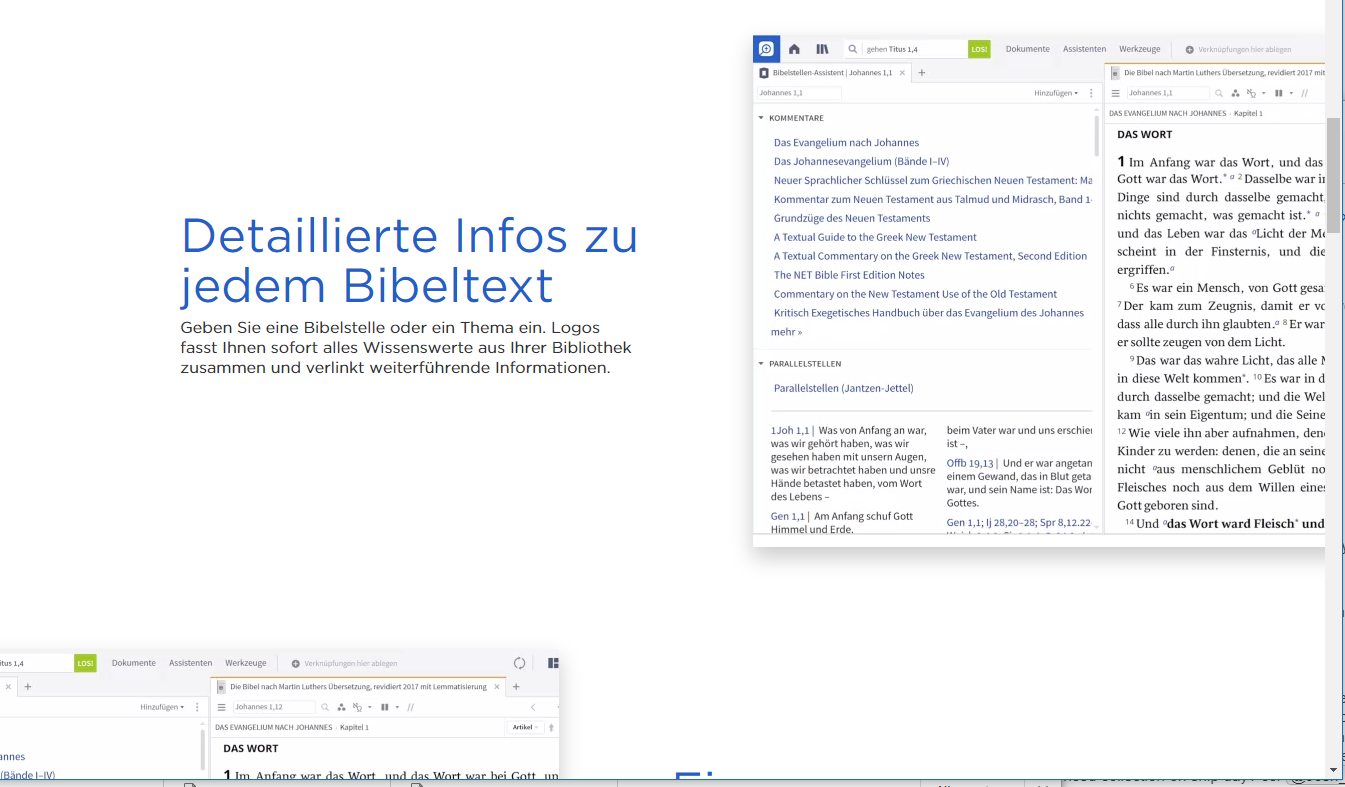Open the parallel resources dropdown in upper Bible panel
The image size is (1345, 787).
[x=1291, y=93]
